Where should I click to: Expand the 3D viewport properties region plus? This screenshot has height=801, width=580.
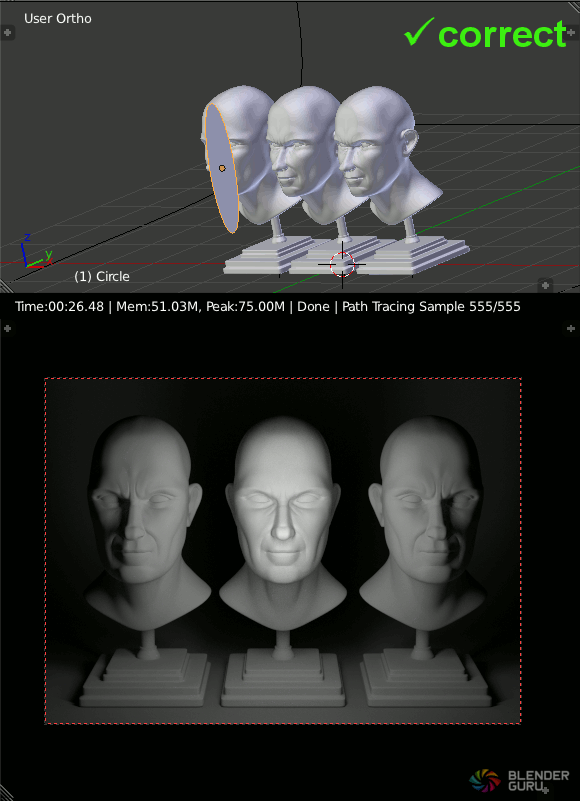click(x=572, y=33)
